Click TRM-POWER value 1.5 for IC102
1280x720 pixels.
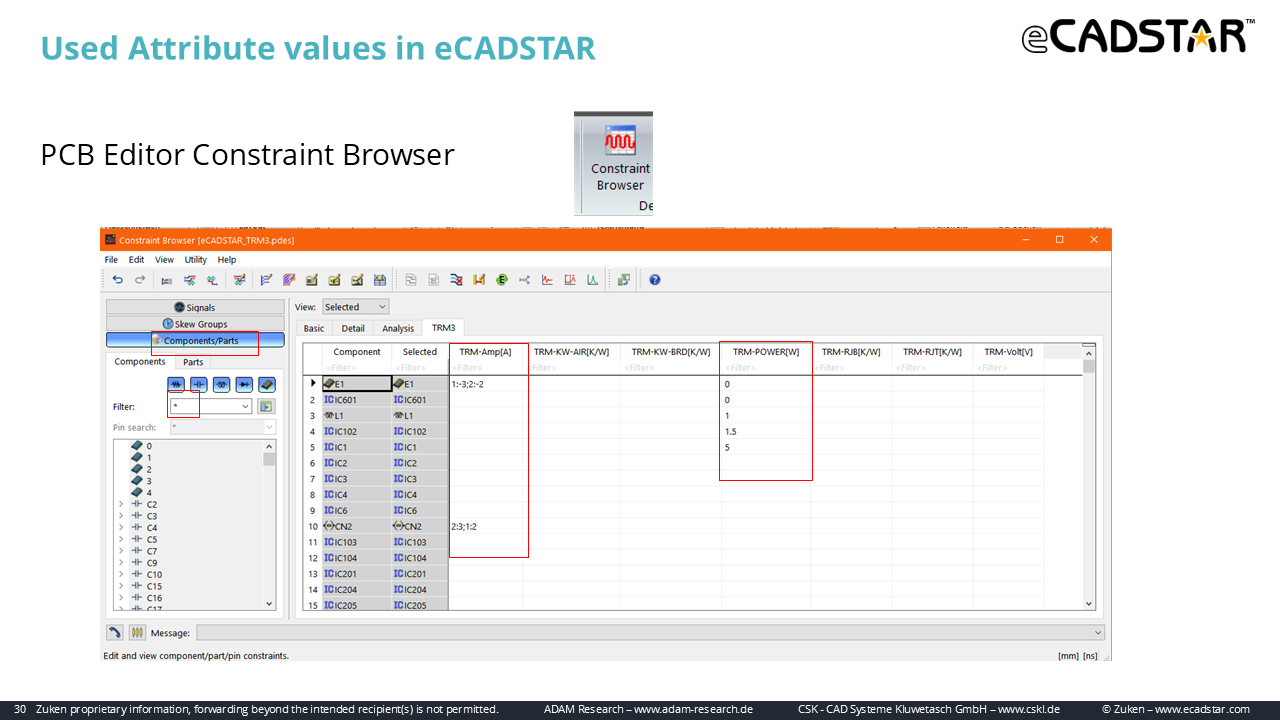point(766,432)
